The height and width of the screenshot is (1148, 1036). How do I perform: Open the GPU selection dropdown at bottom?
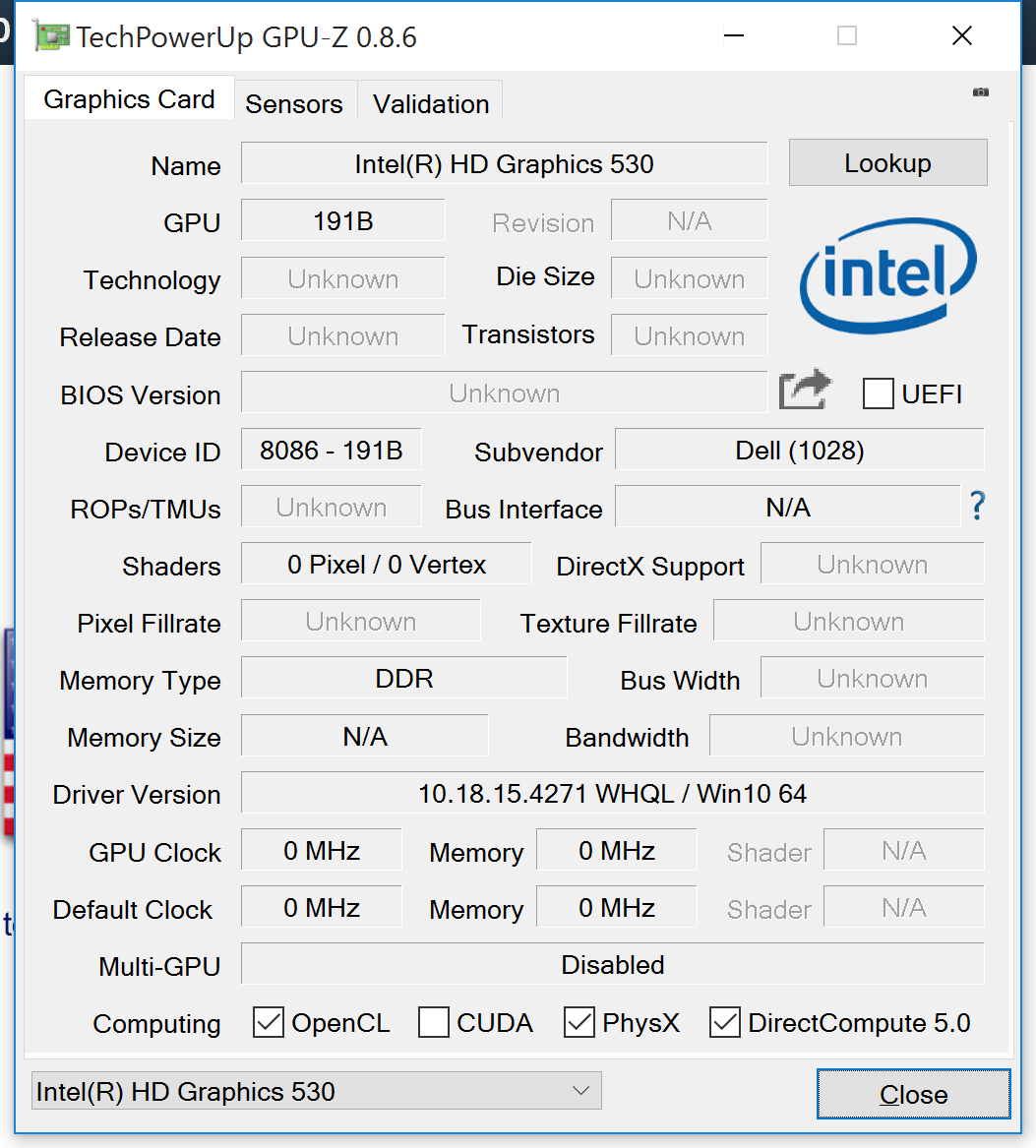[x=316, y=1091]
